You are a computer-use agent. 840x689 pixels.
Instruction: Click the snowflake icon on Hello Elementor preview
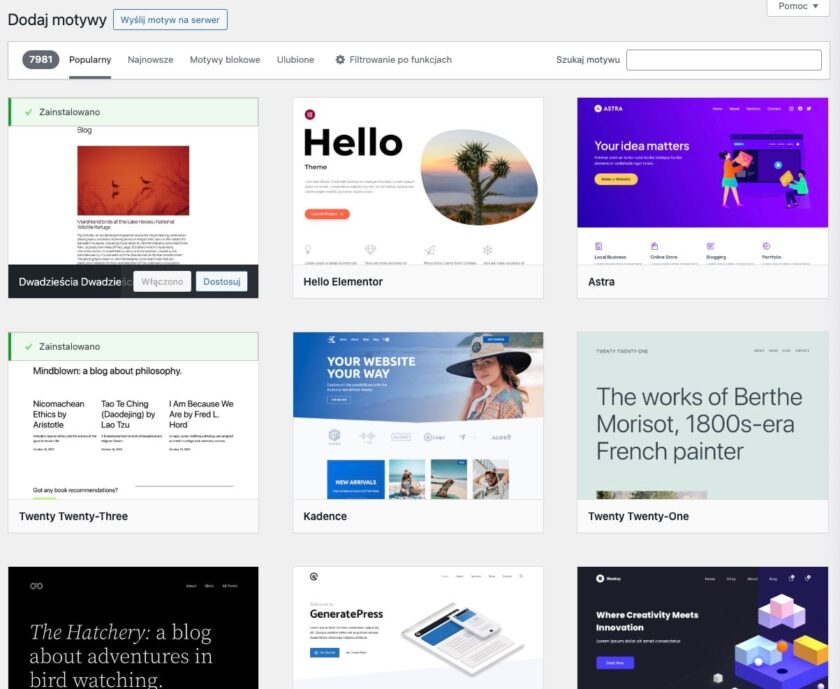coord(488,249)
